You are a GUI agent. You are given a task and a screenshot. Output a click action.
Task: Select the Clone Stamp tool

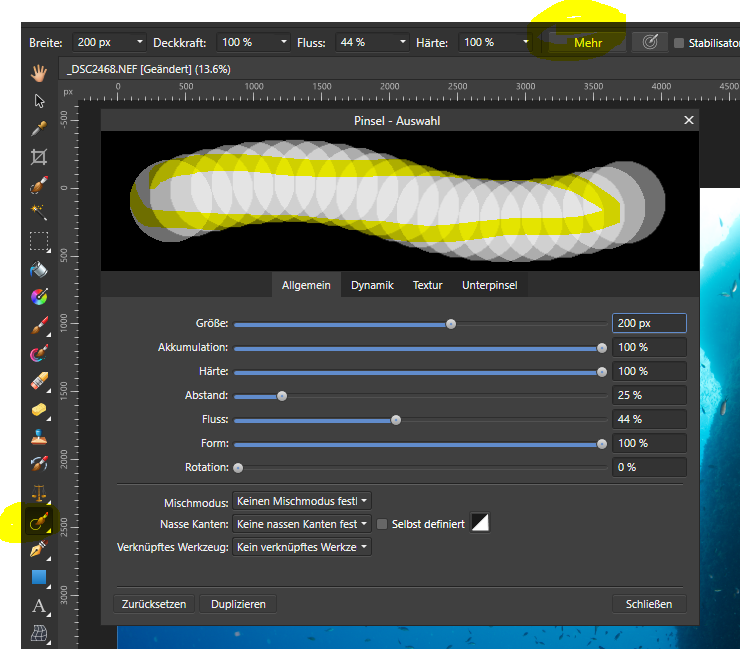coord(39,436)
